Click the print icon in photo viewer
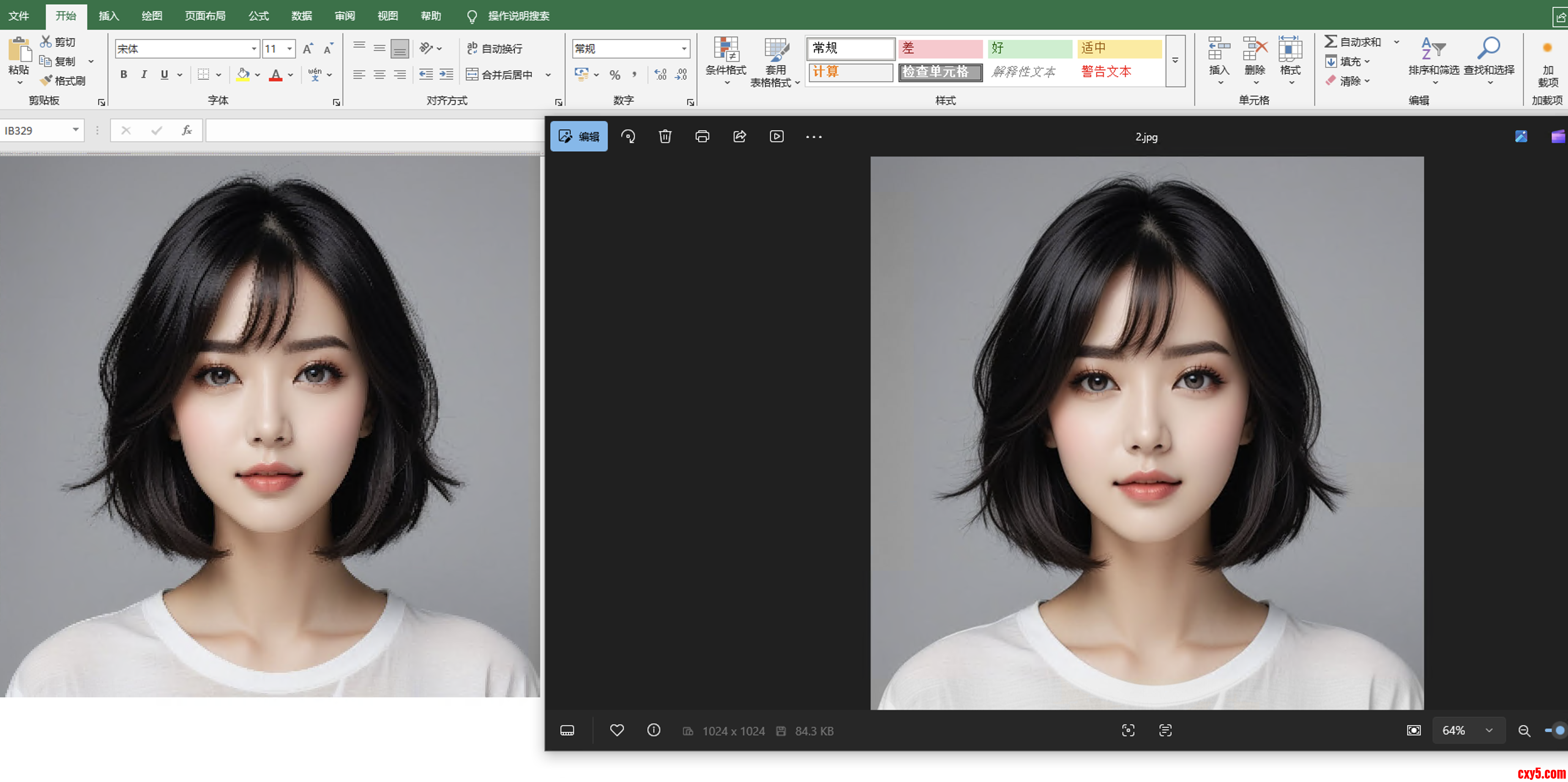 point(702,136)
